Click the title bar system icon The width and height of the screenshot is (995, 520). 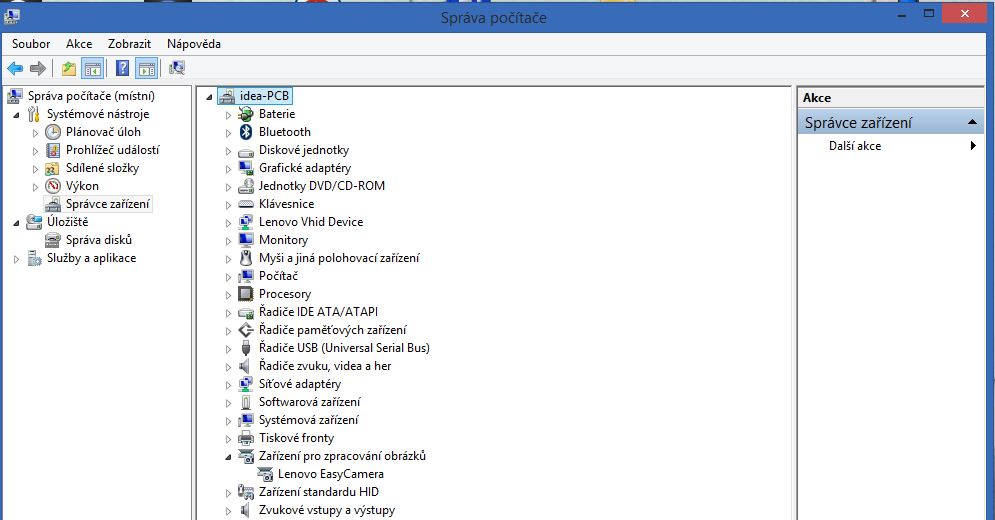click(x=11, y=17)
